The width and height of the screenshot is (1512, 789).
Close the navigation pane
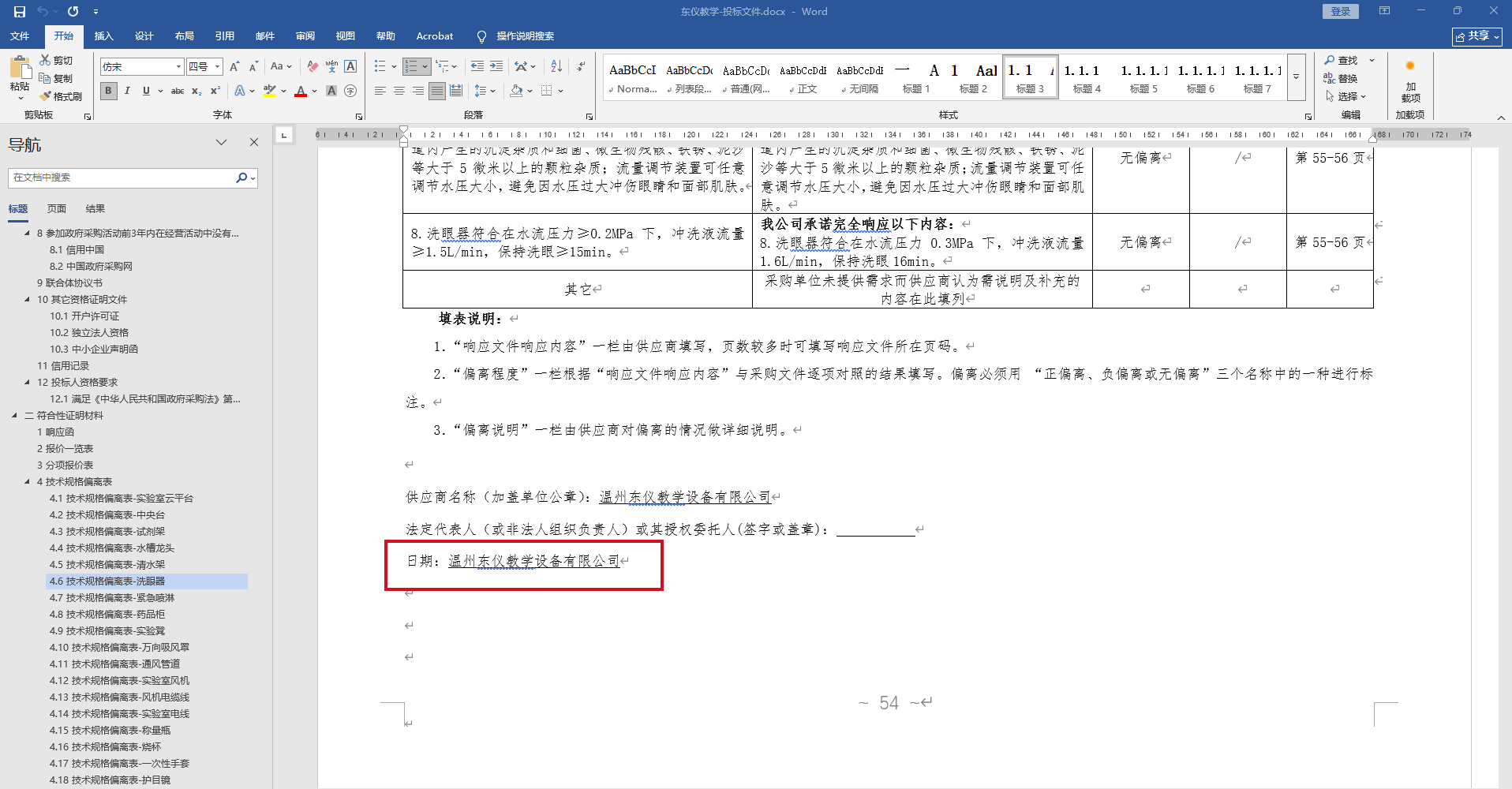pos(254,142)
